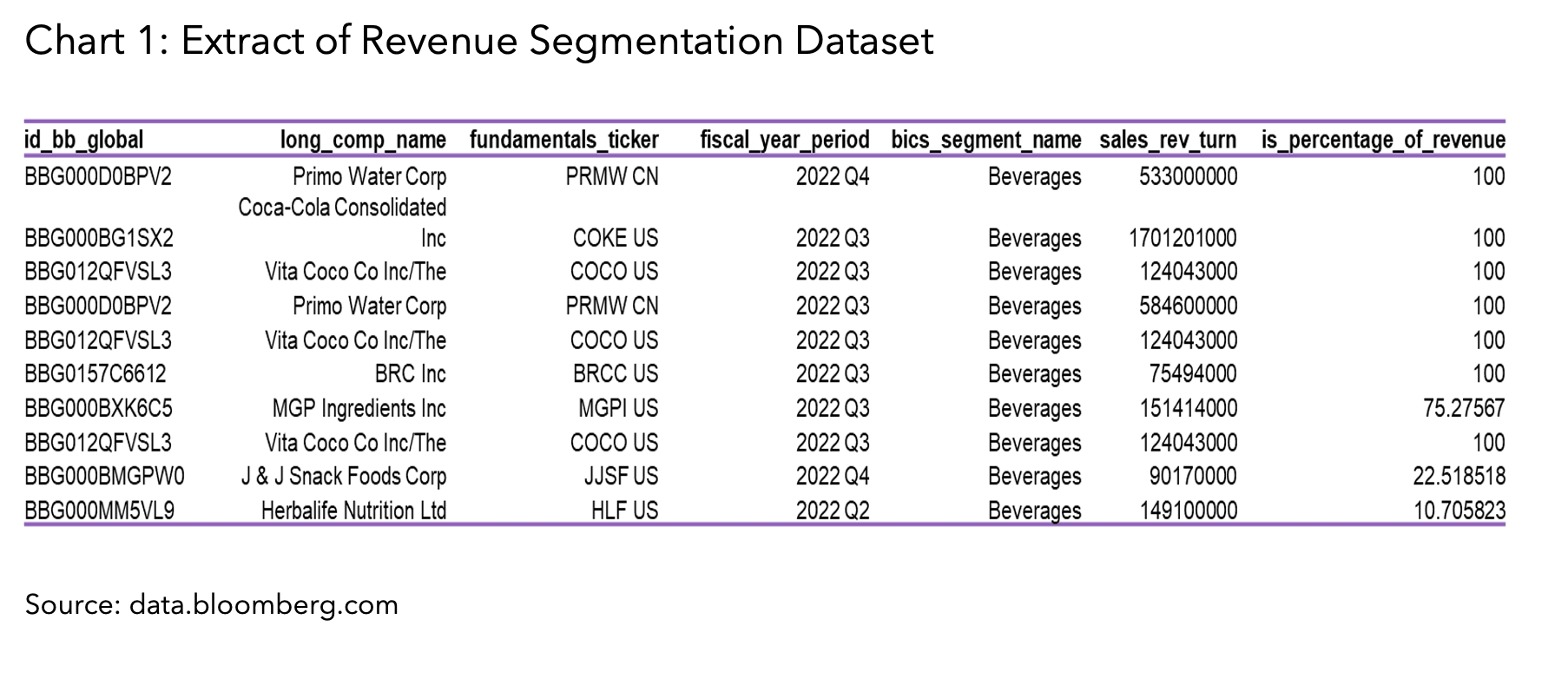The image size is (1568, 679).
Task: Click 2022 Q4 in the JJSF US row
Action: (833, 477)
